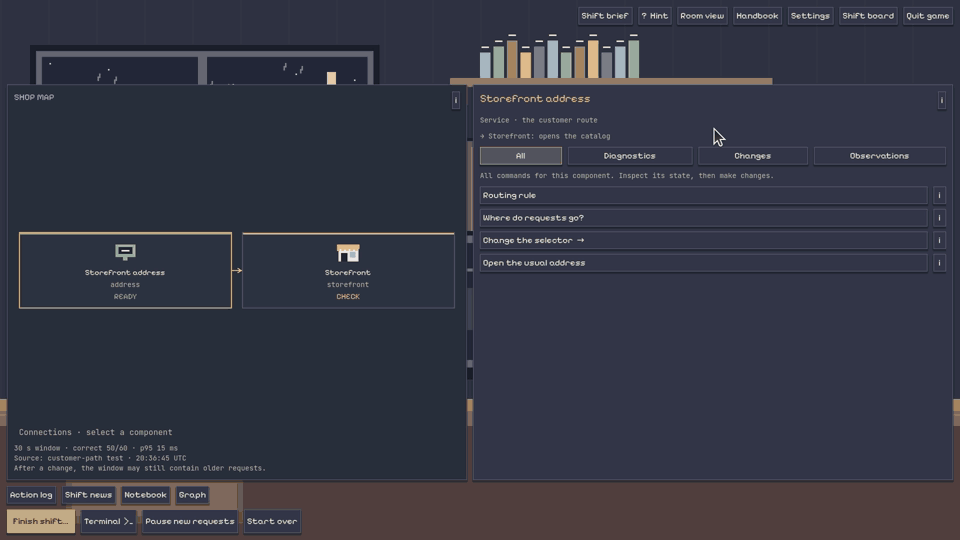Click the Hint button
Viewport: 960px width, 540px height.
coord(654,16)
